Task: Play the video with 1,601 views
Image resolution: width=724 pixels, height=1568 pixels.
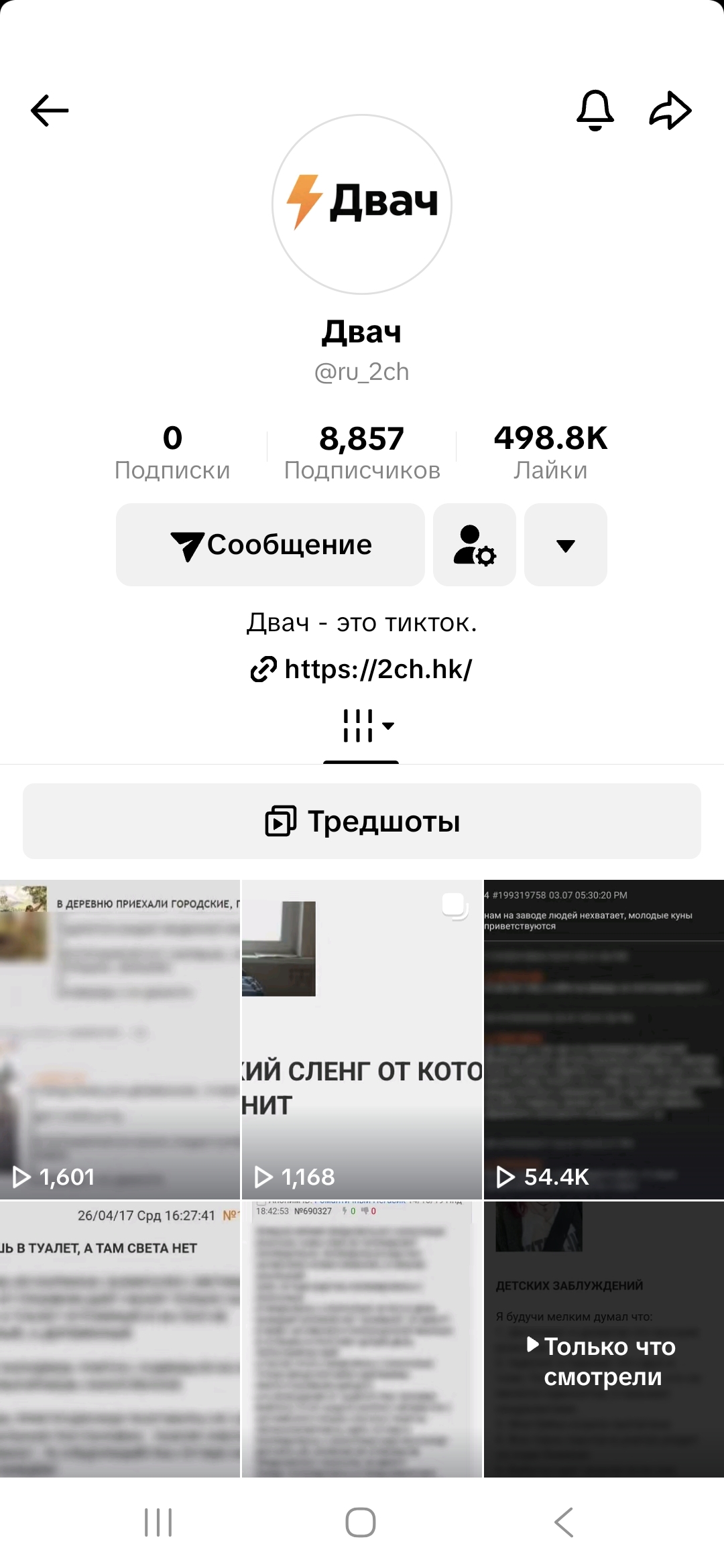Action: pyautogui.click(x=120, y=1039)
